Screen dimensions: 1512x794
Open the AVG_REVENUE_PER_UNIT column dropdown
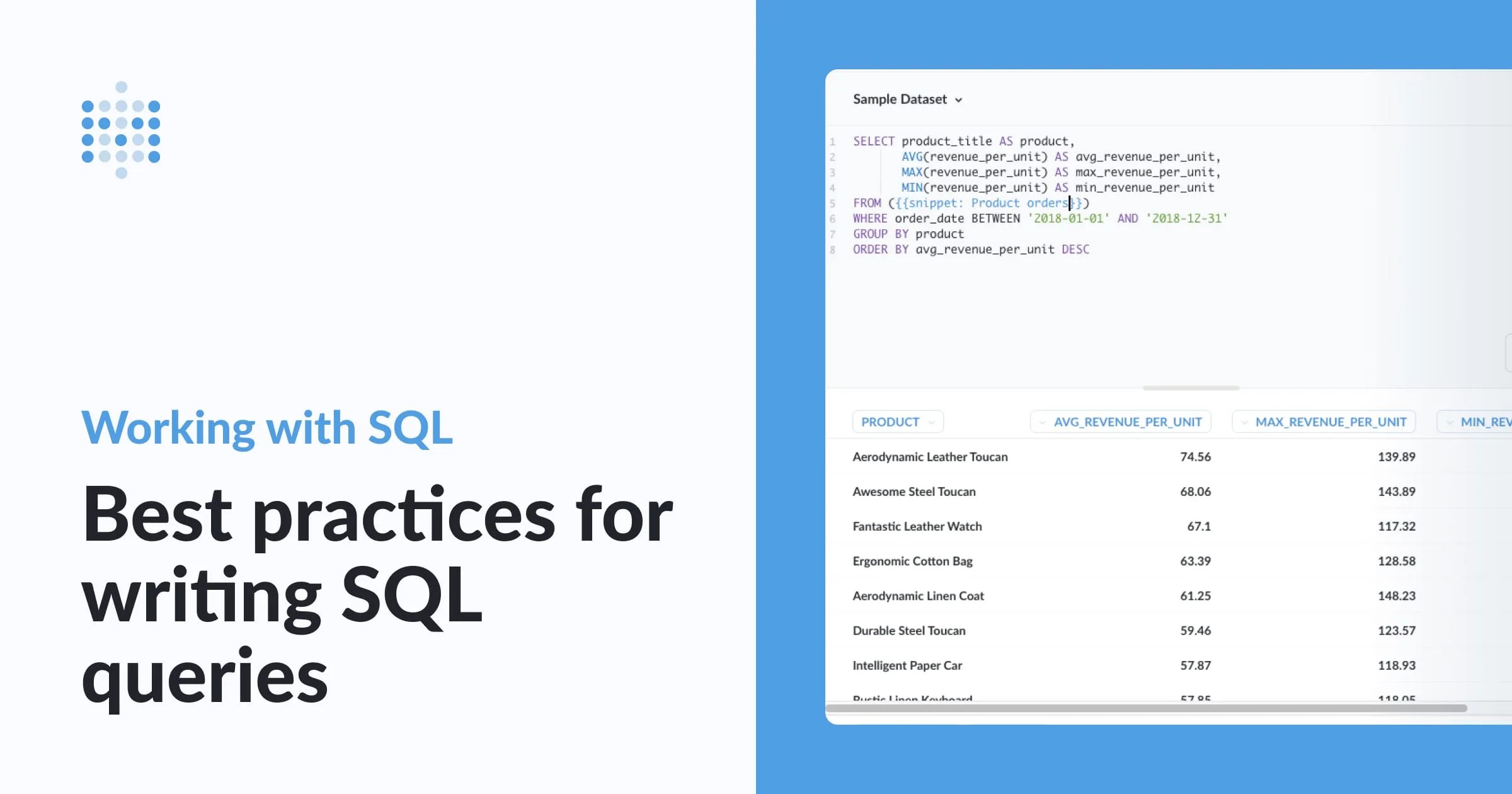tap(1121, 422)
